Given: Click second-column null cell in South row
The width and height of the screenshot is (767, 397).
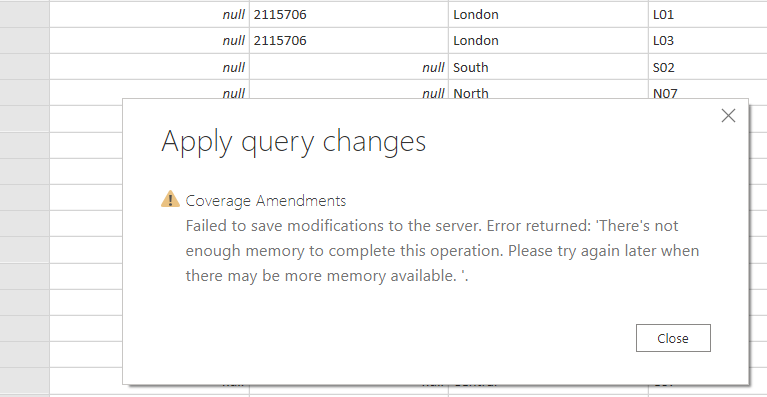Looking at the screenshot, I should coord(349,67).
